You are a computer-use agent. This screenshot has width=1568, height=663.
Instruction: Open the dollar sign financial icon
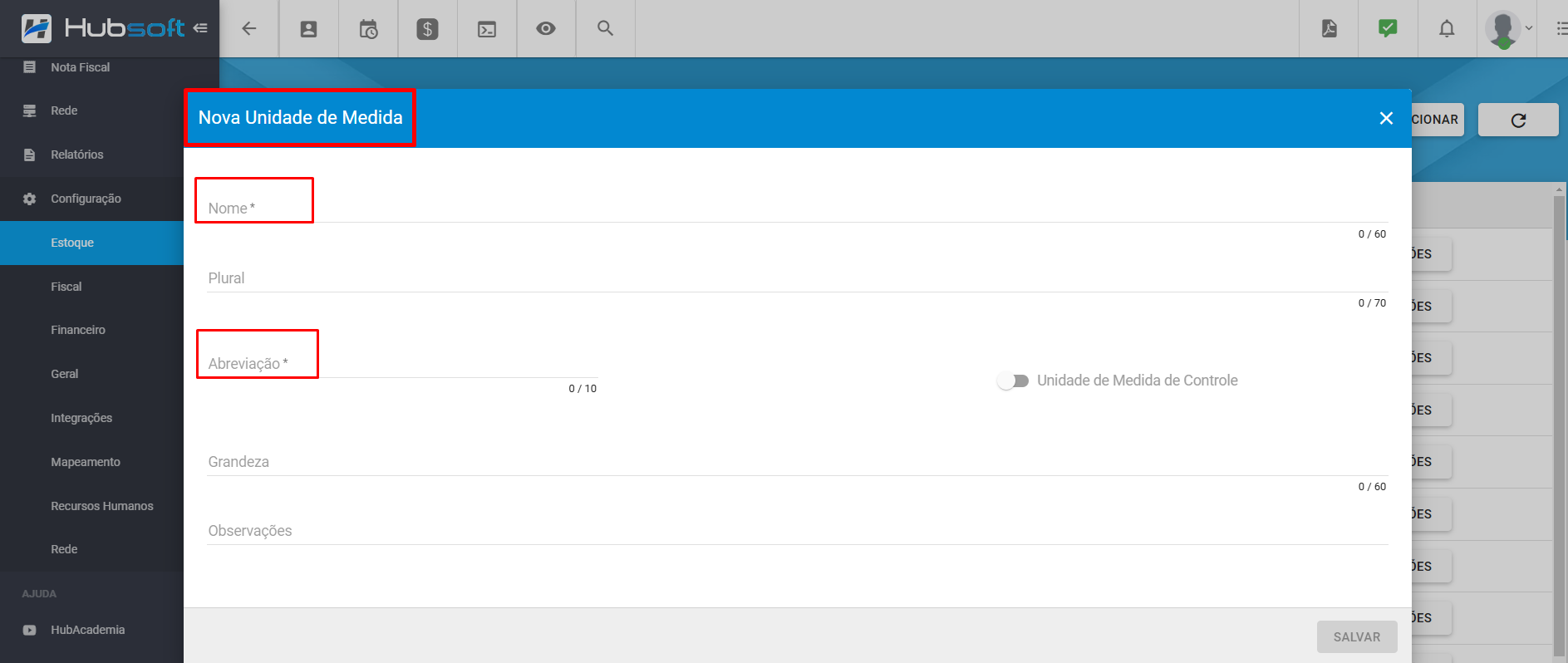(x=427, y=29)
